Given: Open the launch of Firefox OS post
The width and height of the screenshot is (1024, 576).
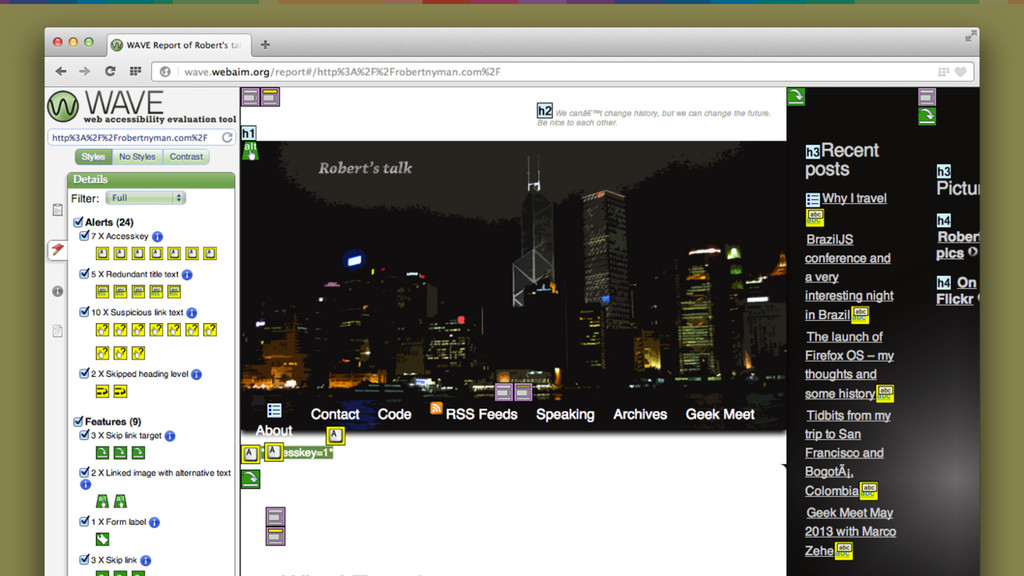Looking at the screenshot, I should click(x=850, y=365).
